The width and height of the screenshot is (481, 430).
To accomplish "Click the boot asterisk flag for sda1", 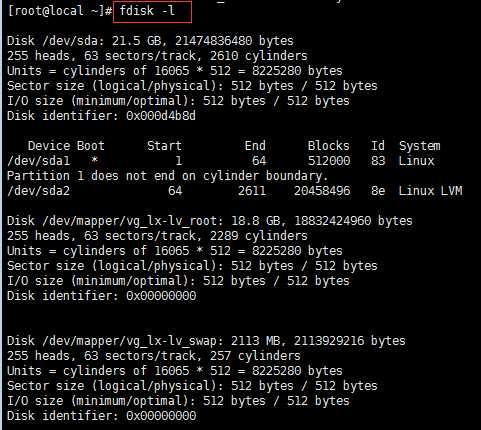I will [95, 160].
